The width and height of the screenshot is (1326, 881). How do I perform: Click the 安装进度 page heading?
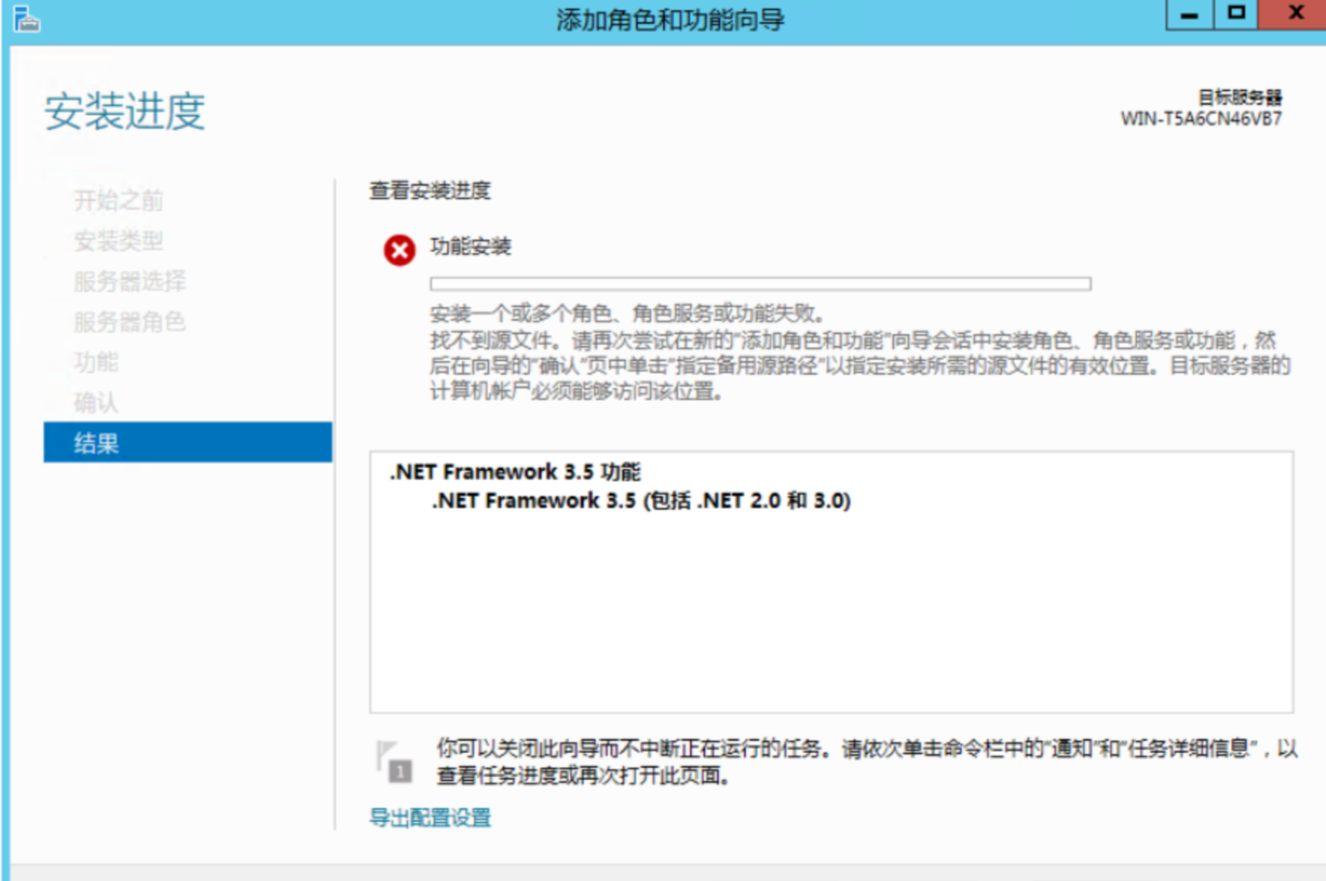coord(125,112)
